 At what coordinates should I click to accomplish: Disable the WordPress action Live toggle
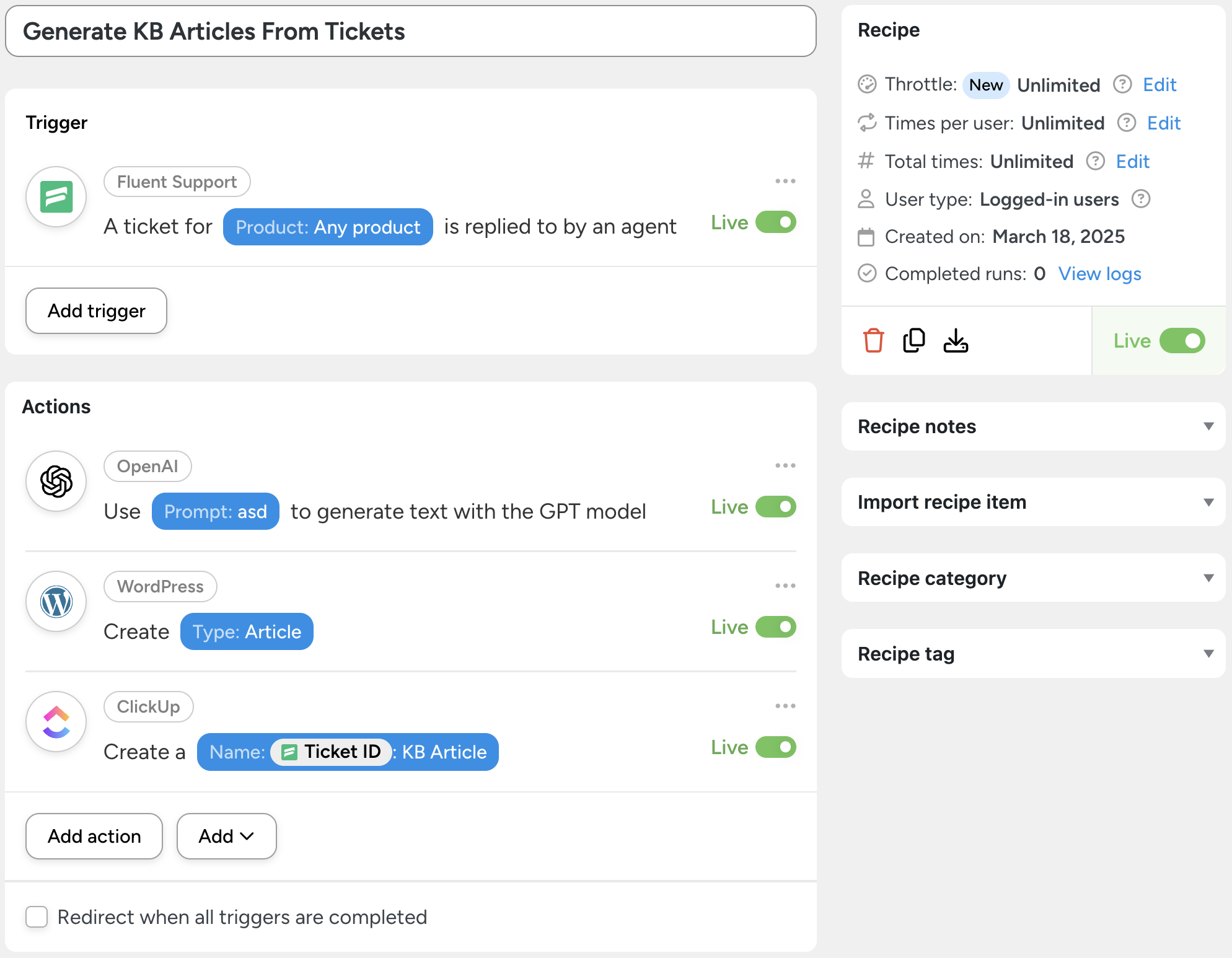tap(775, 627)
